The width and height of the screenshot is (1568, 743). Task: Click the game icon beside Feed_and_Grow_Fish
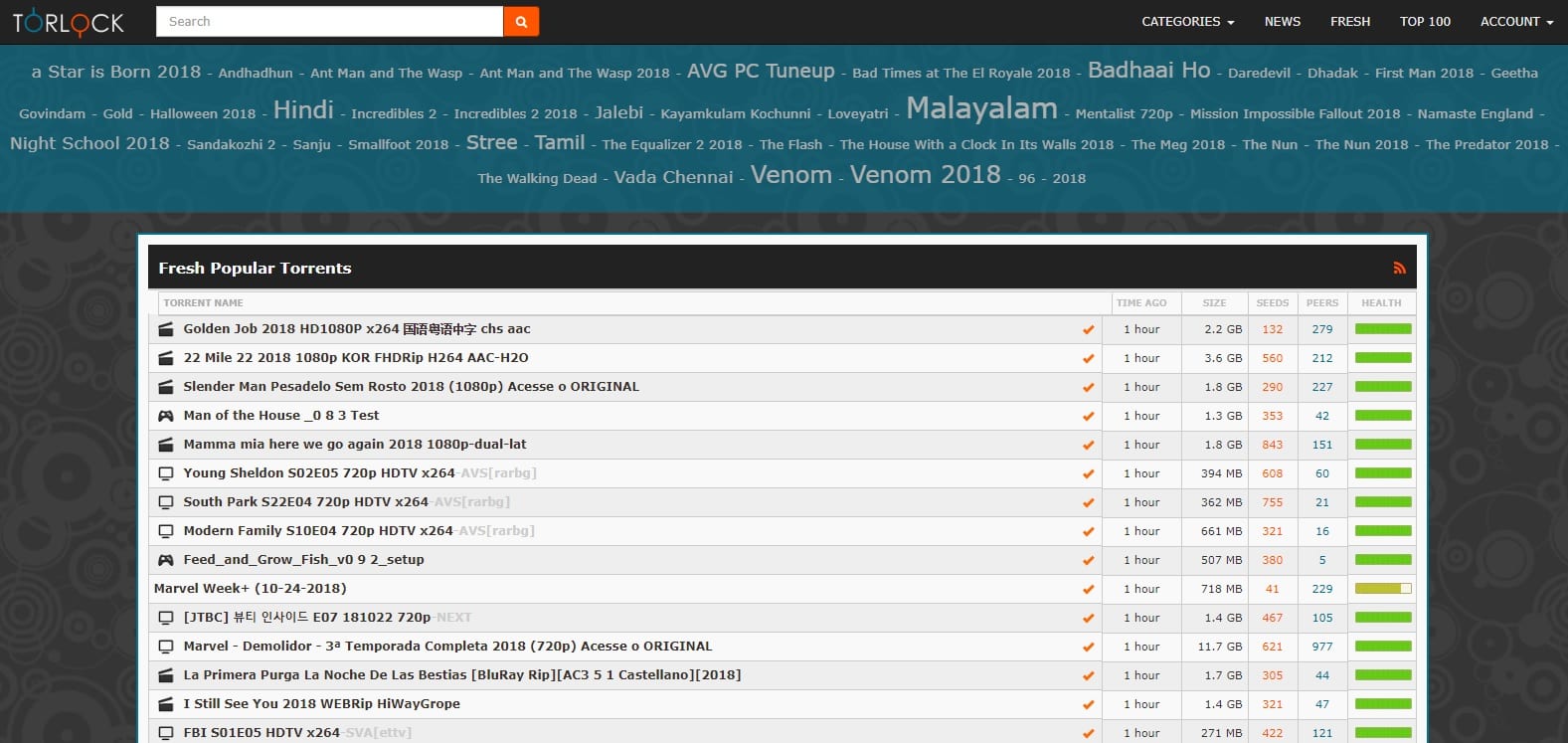tap(166, 560)
